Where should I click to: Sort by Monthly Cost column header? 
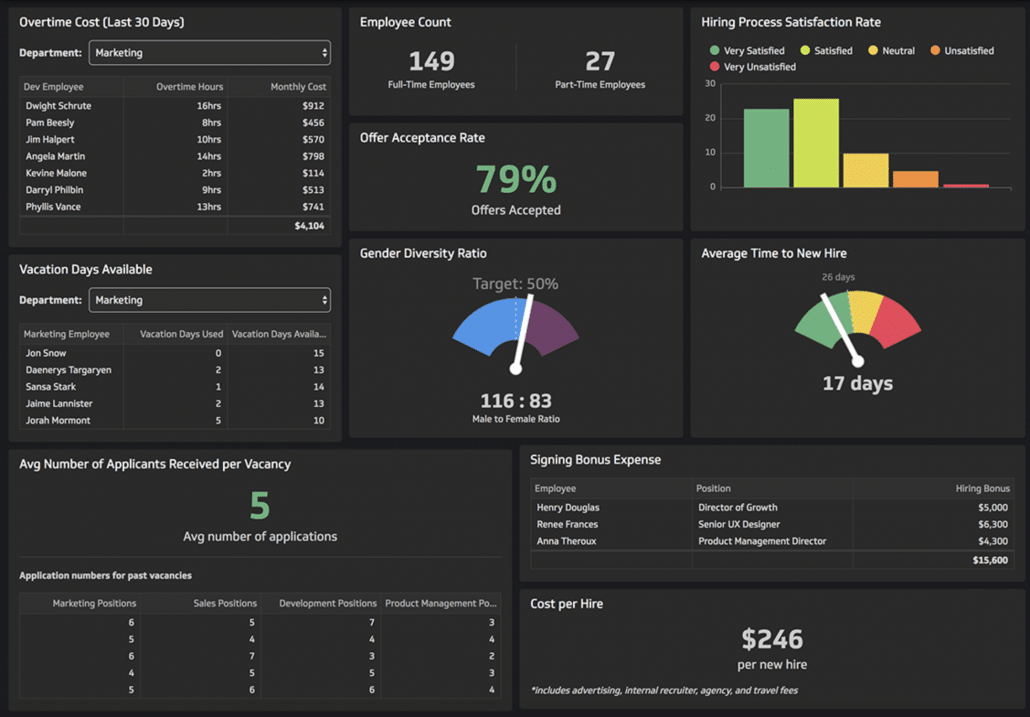click(298, 87)
